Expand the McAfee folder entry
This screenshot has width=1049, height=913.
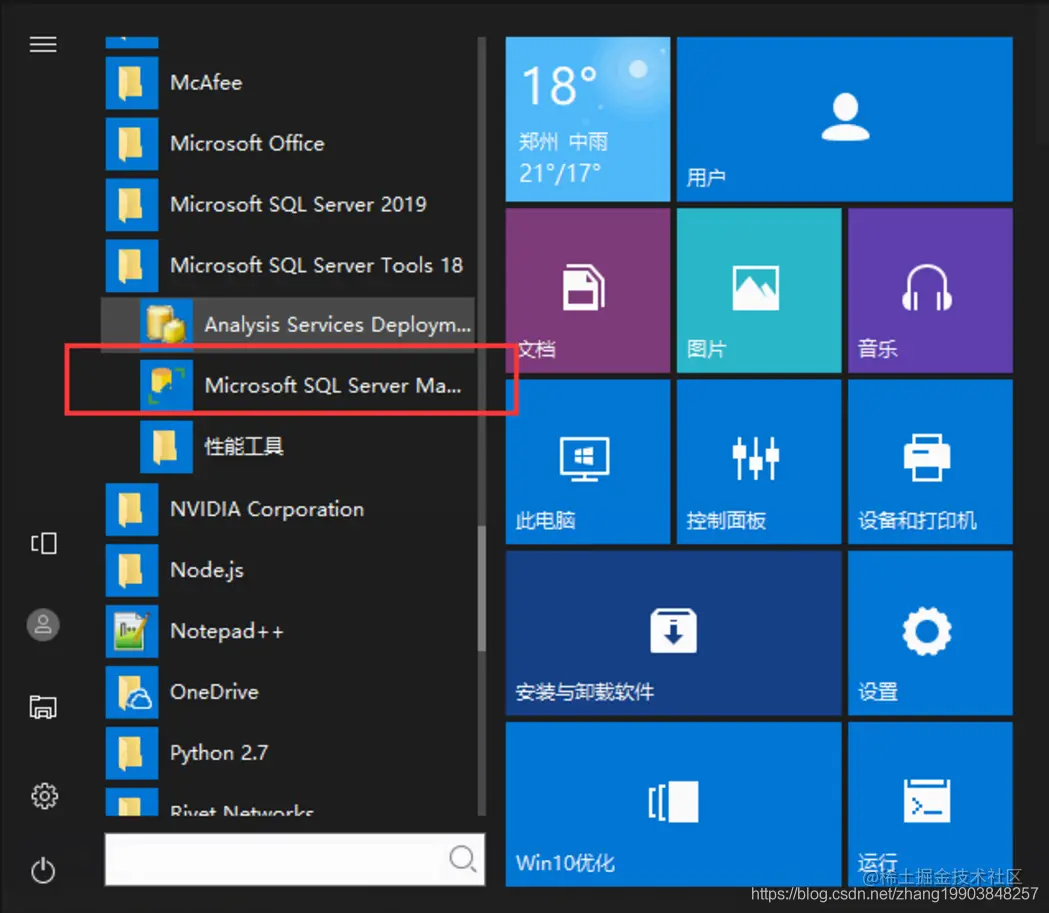288,83
